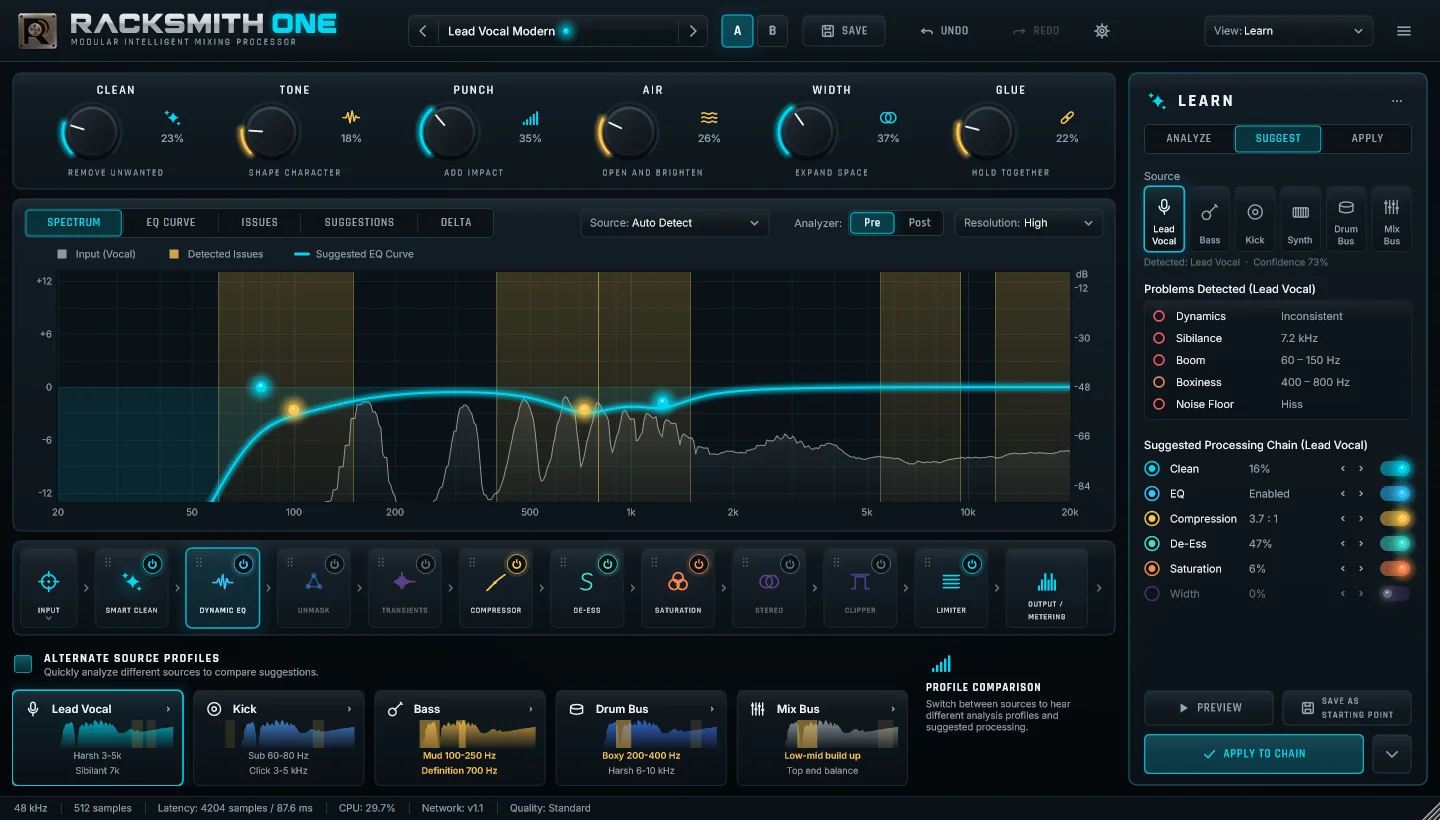1440x820 pixels.
Task: Open the settings gear in top bar
Action: (1102, 31)
